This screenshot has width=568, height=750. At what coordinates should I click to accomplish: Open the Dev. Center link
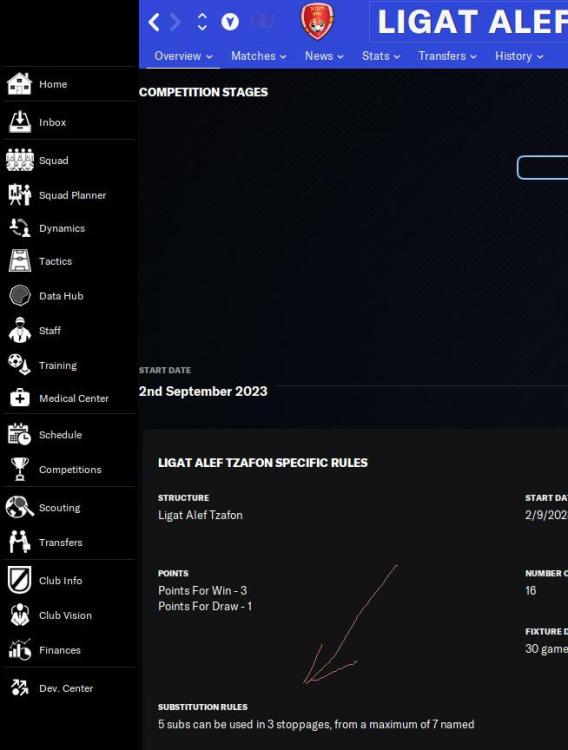(x=66, y=688)
